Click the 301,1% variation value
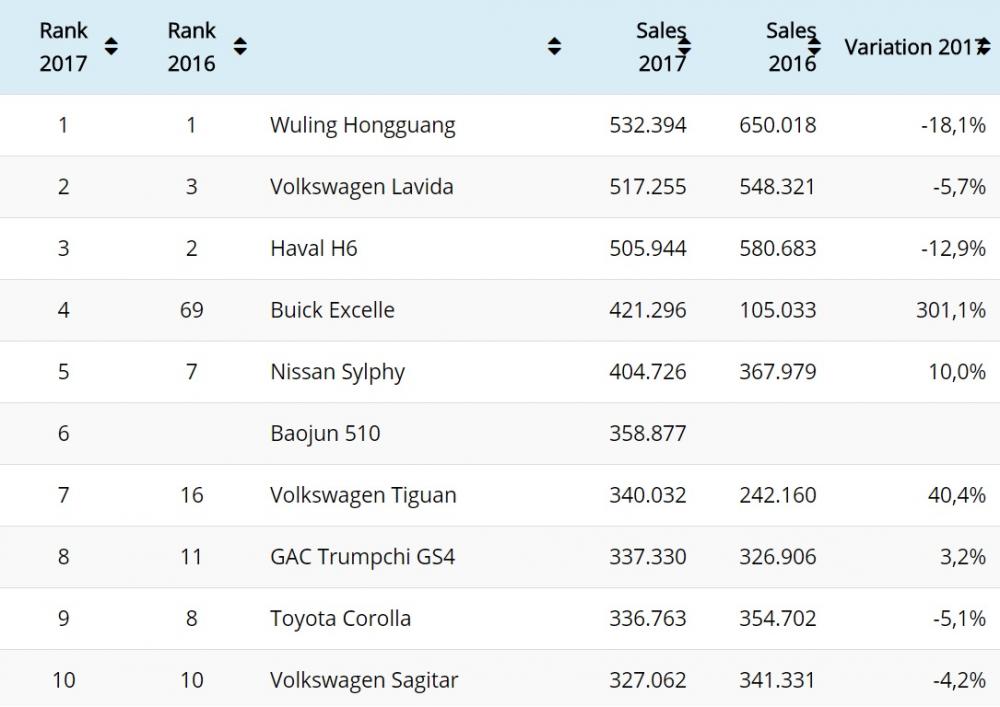This screenshot has width=1000, height=707. click(950, 310)
